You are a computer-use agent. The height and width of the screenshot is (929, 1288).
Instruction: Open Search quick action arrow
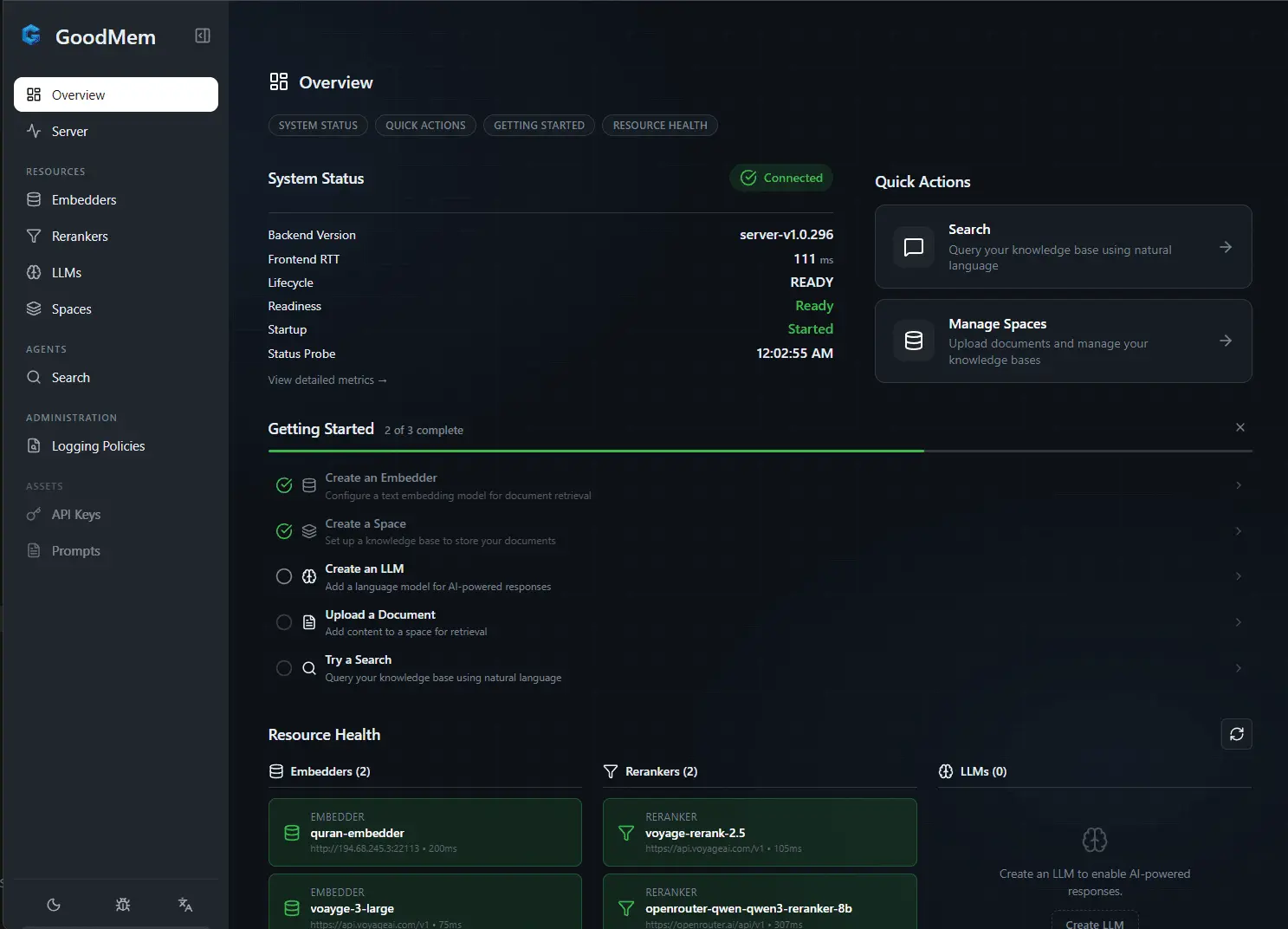1226,247
